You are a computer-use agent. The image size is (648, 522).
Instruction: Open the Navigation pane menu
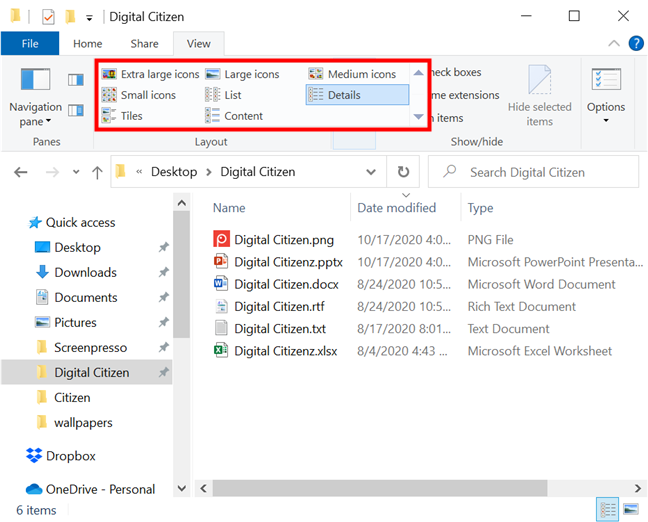point(35,98)
